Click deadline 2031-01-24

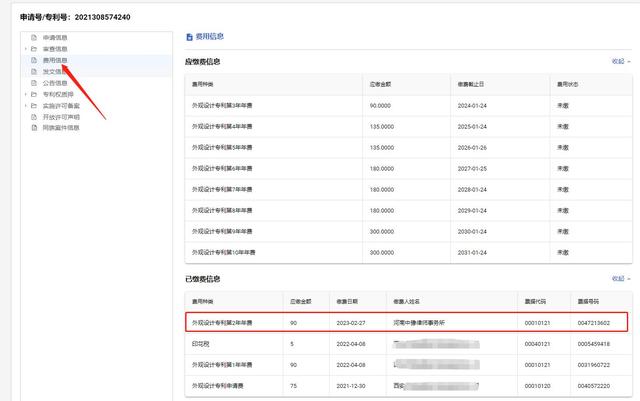click(x=472, y=253)
